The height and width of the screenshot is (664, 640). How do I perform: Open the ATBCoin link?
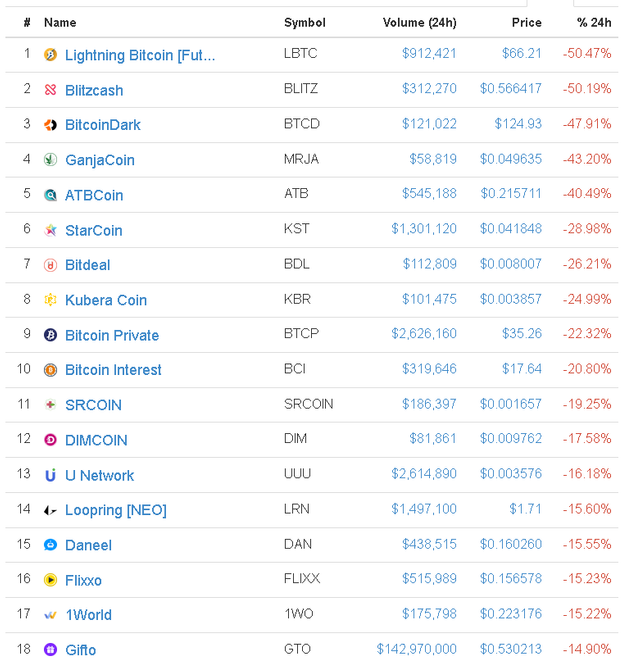[x=94, y=195]
